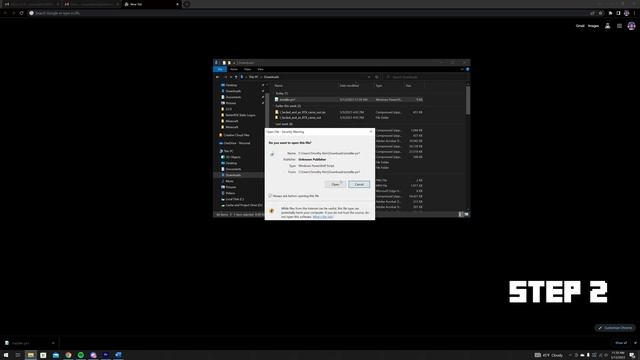This screenshot has height=360, width=640.
Task: Expand options arrow for downloaded installer.ps1
Action: point(53,343)
